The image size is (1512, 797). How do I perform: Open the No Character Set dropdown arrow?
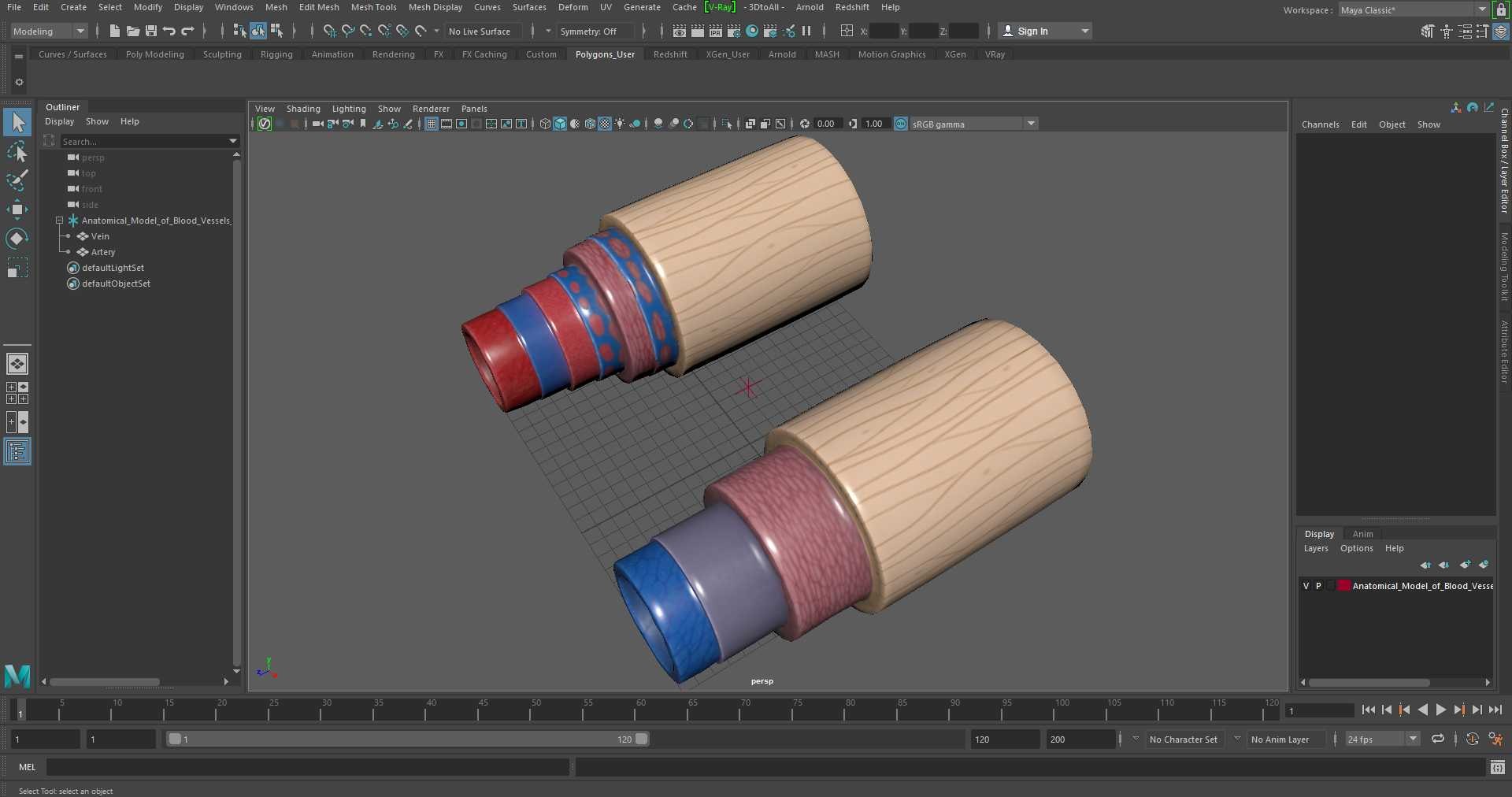[1136, 739]
